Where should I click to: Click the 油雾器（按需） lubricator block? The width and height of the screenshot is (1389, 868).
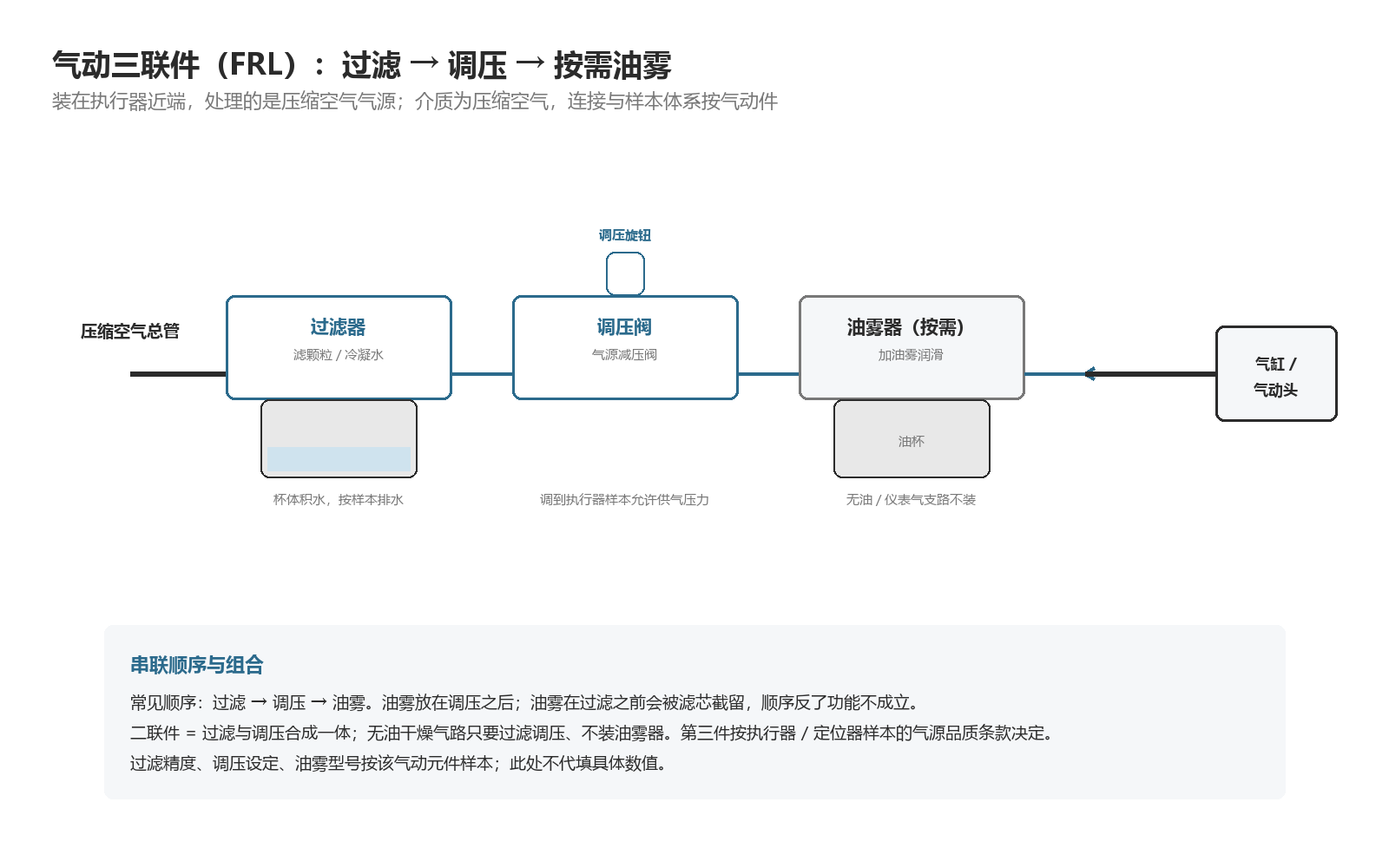[x=912, y=347]
